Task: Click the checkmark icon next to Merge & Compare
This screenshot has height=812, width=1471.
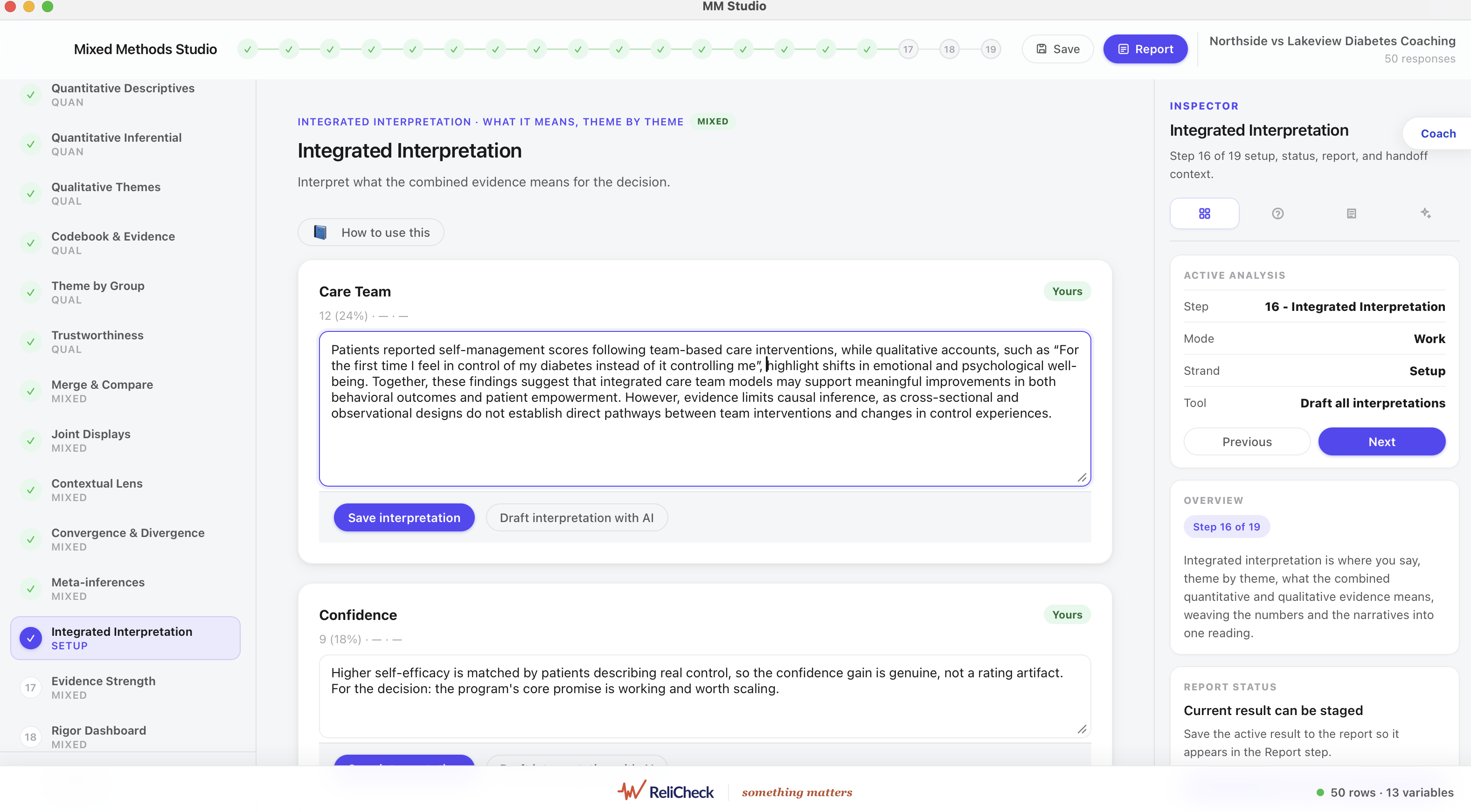Action: [31, 392]
